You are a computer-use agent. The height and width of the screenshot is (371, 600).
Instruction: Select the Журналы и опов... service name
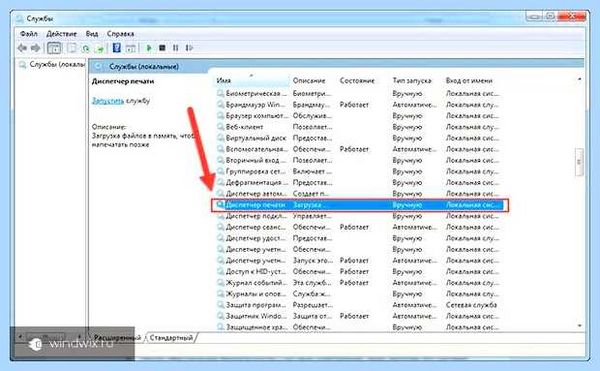[256, 294]
